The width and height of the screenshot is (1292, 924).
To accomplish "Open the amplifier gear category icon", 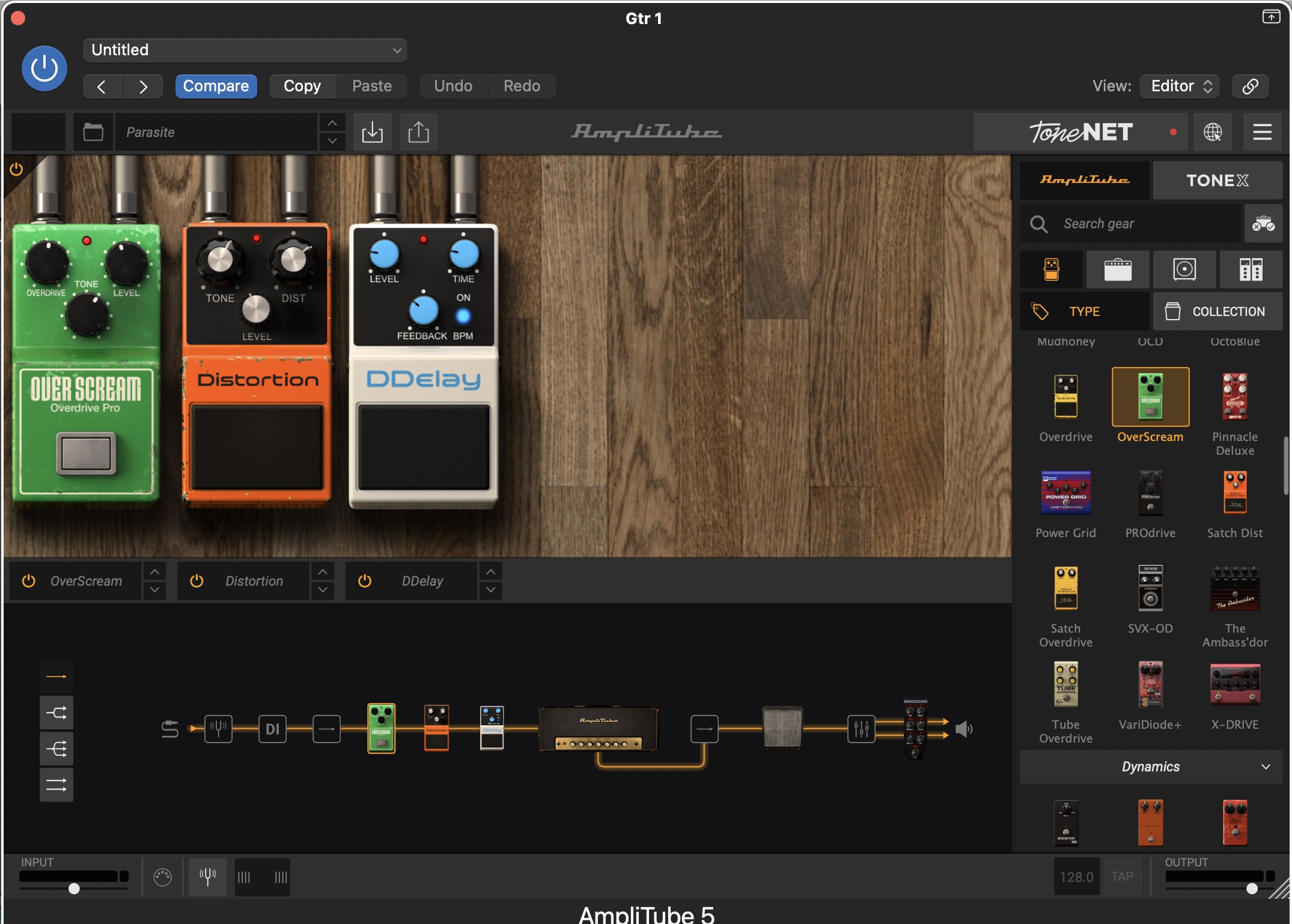I will [1118, 270].
